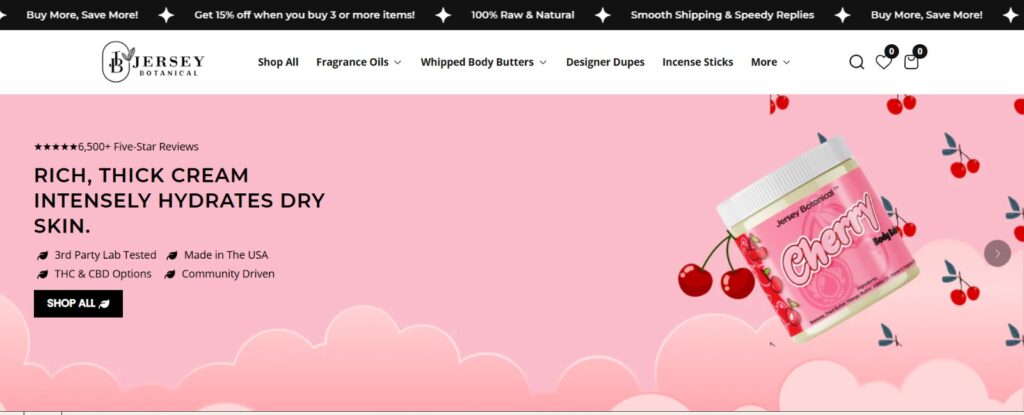Expand the Fragrance Oils chevron
The image size is (1024, 415).
[x=398, y=63]
